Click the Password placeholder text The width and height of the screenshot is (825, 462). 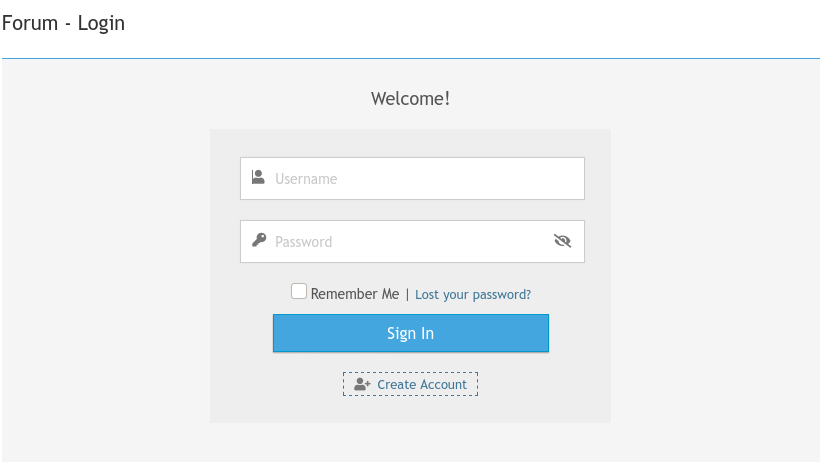click(x=303, y=241)
